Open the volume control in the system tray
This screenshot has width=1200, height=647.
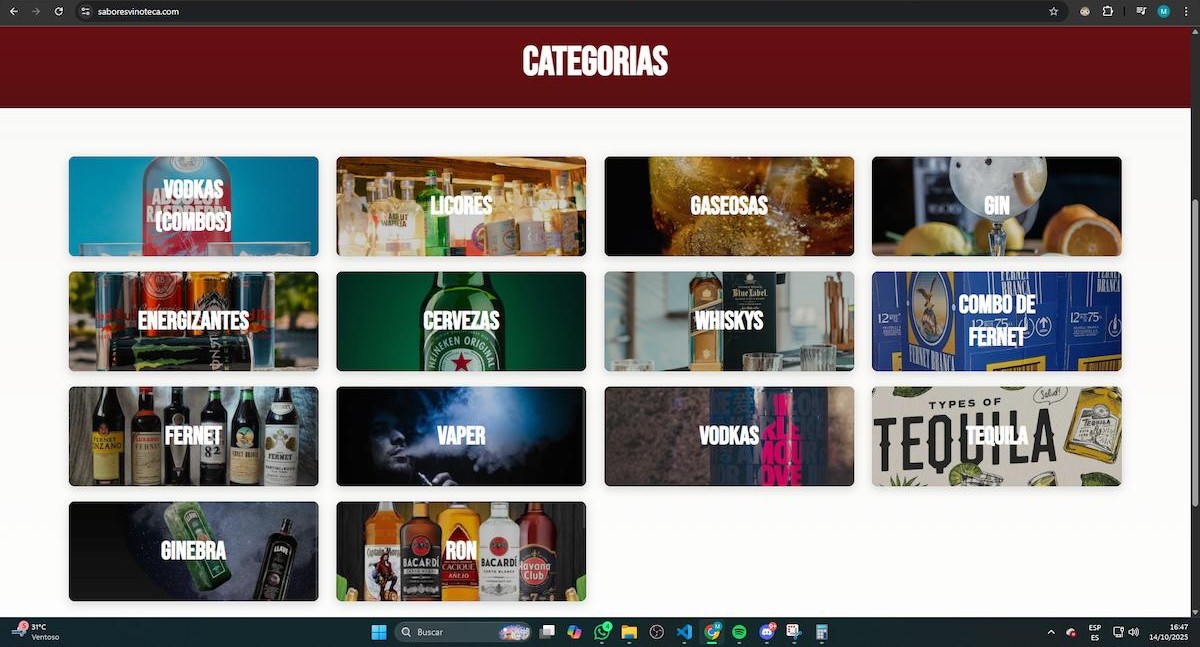click(x=1134, y=632)
